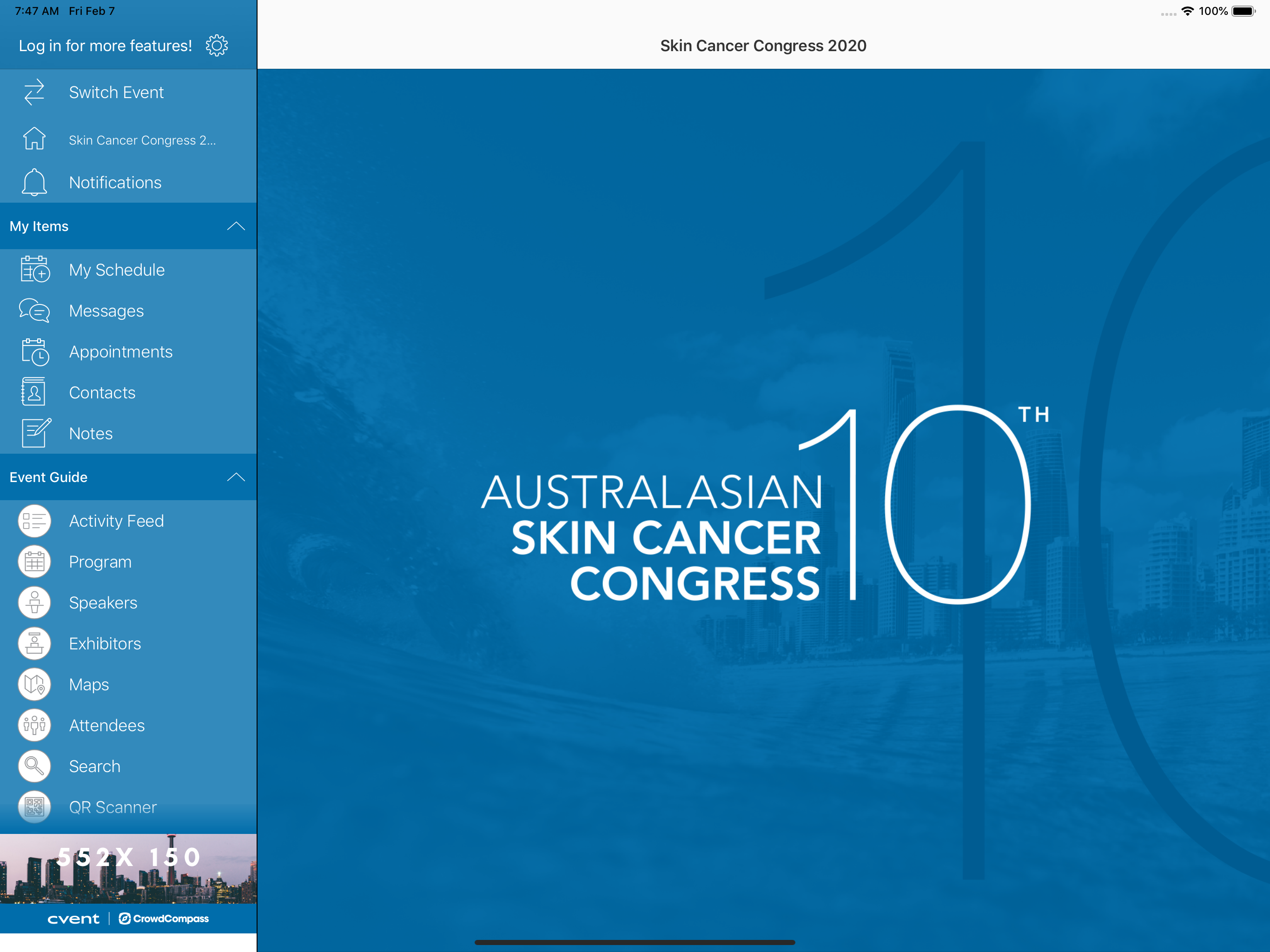Click the 7:47 AM clock in status bar
Image resolution: width=1270 pixels, height=952 pixels.
(37, 11)
